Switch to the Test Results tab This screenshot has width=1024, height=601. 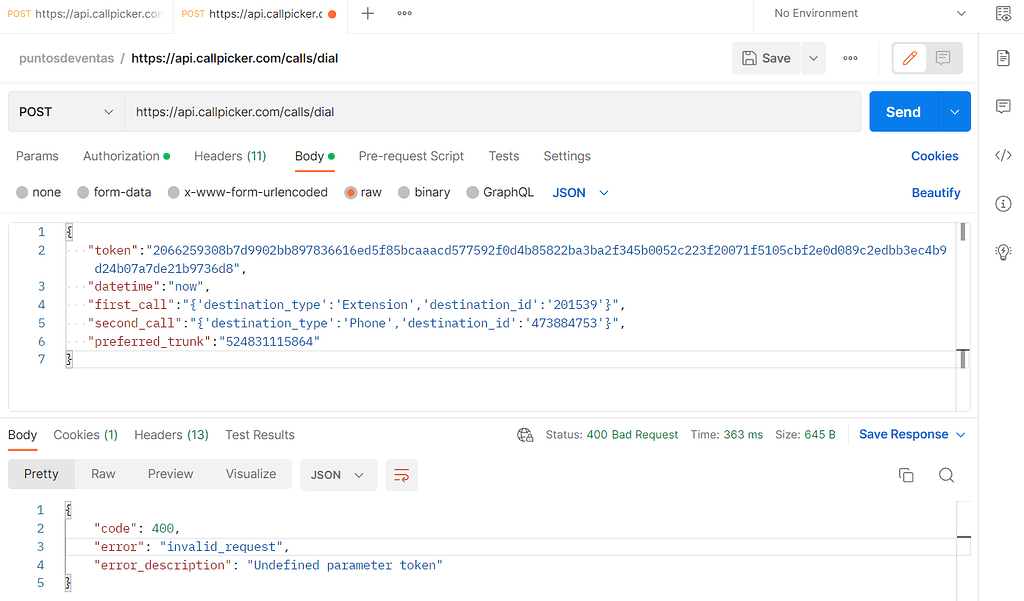(x=260, y=435)
